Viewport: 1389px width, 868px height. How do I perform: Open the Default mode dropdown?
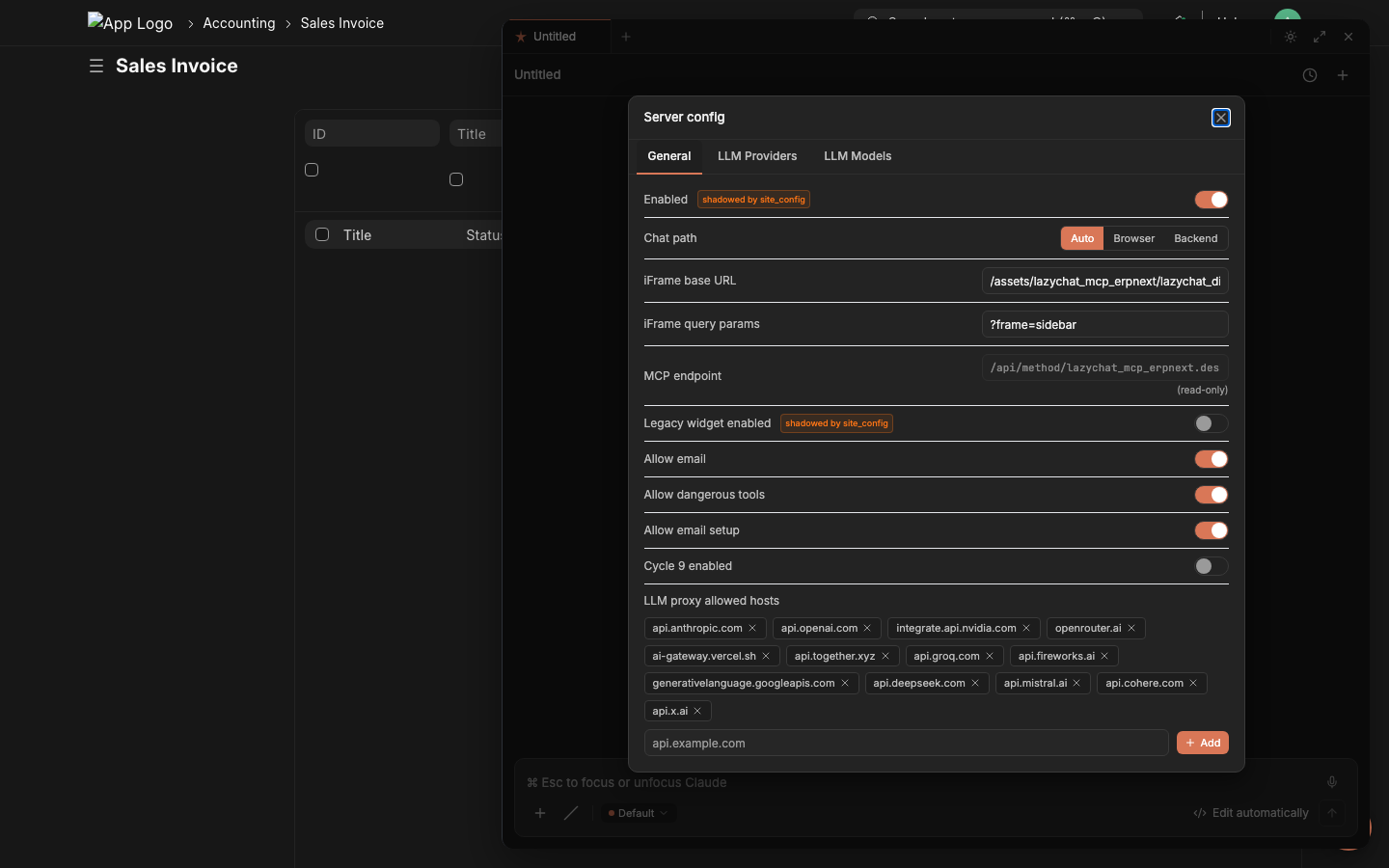(x=639, y=813)
